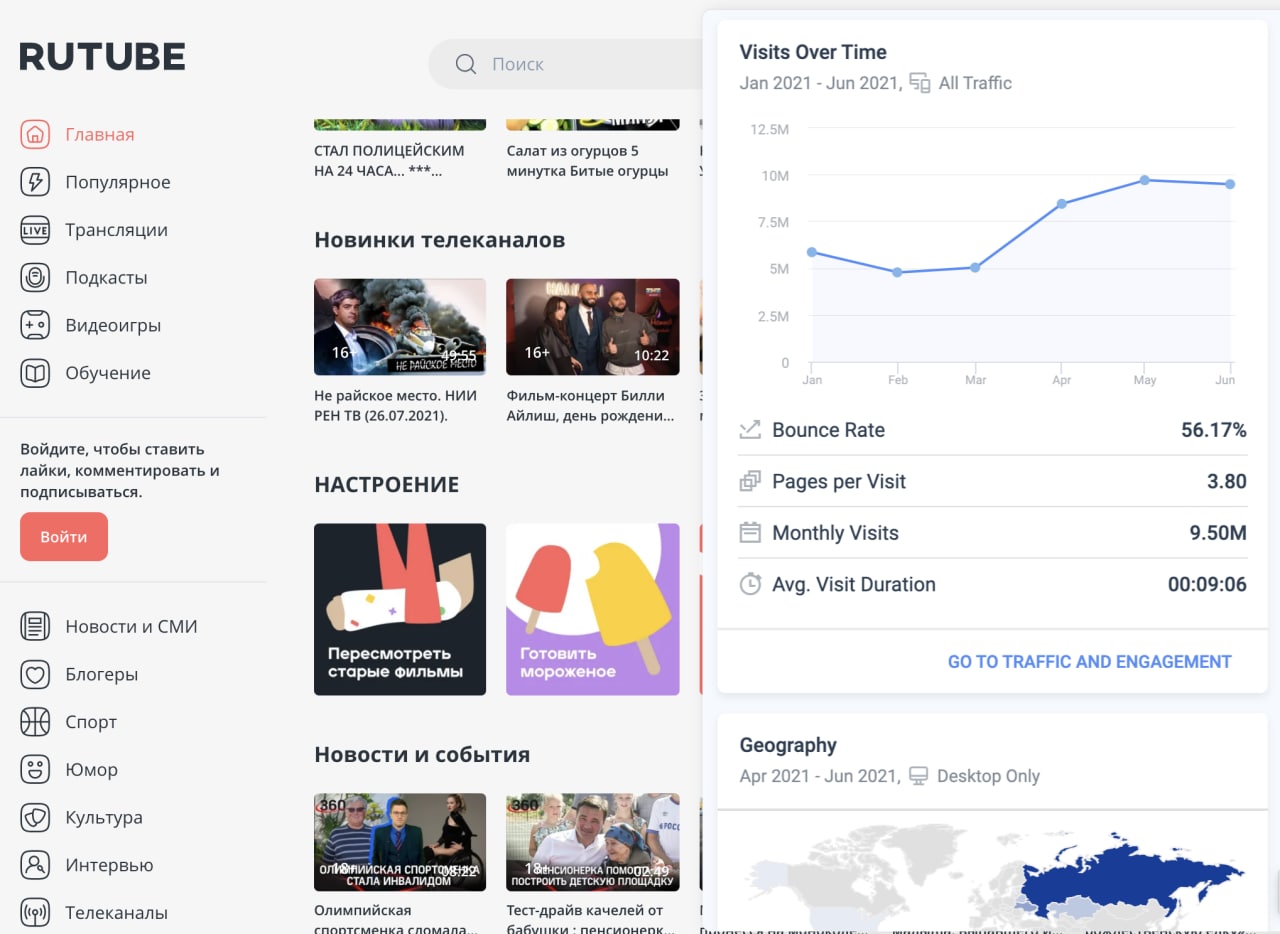Open the Готовить мороженое card
Image resolution: width=1280 pixels, height=934 pixels.
(x=593, y=609)
